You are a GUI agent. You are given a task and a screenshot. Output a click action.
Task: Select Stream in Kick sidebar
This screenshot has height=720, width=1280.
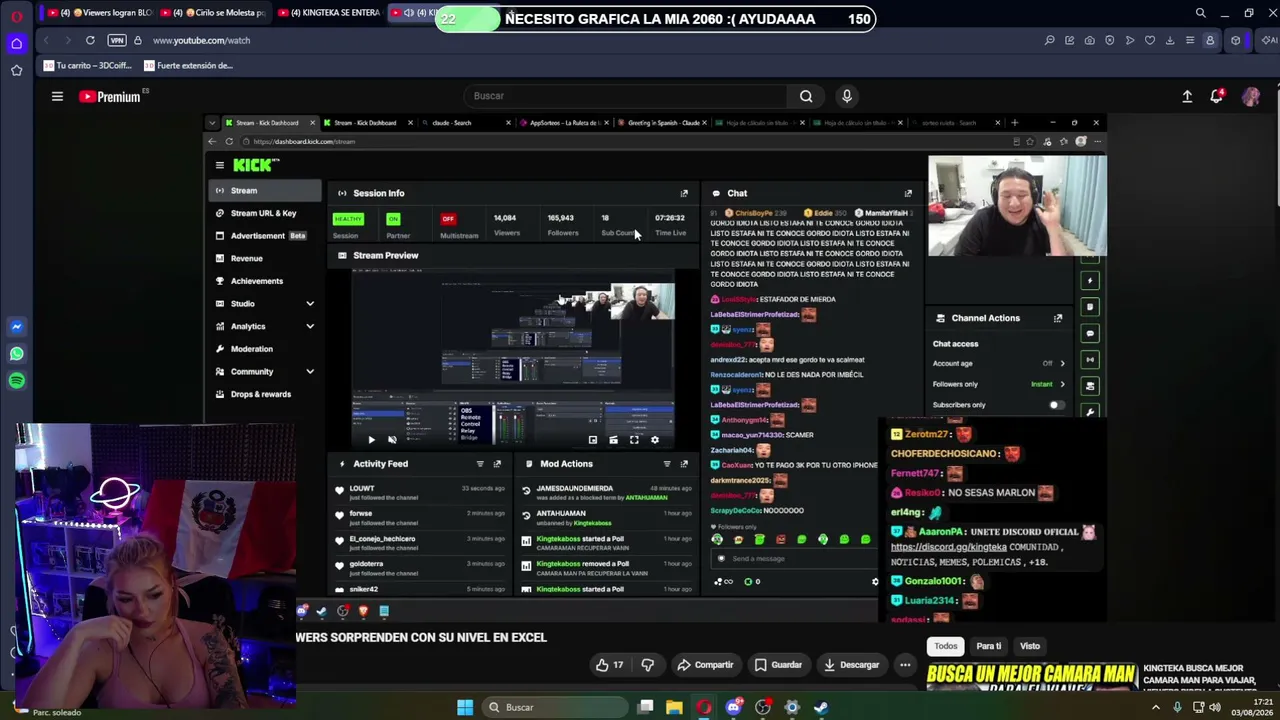pyautogui.click(x=265, y=190)
